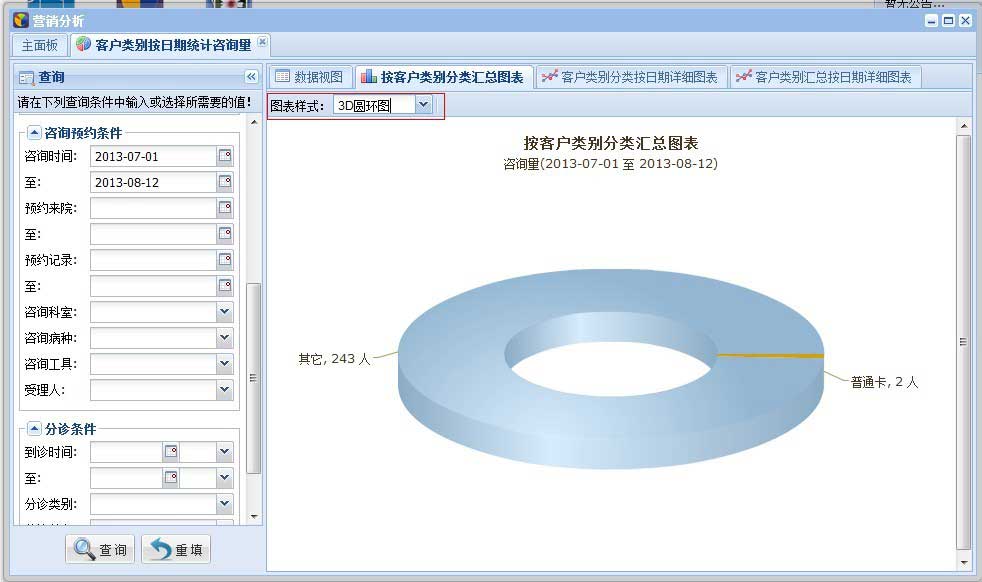Click the 营销分析 window app icon
Screen dimensions: 982x582
click(21, 20)
